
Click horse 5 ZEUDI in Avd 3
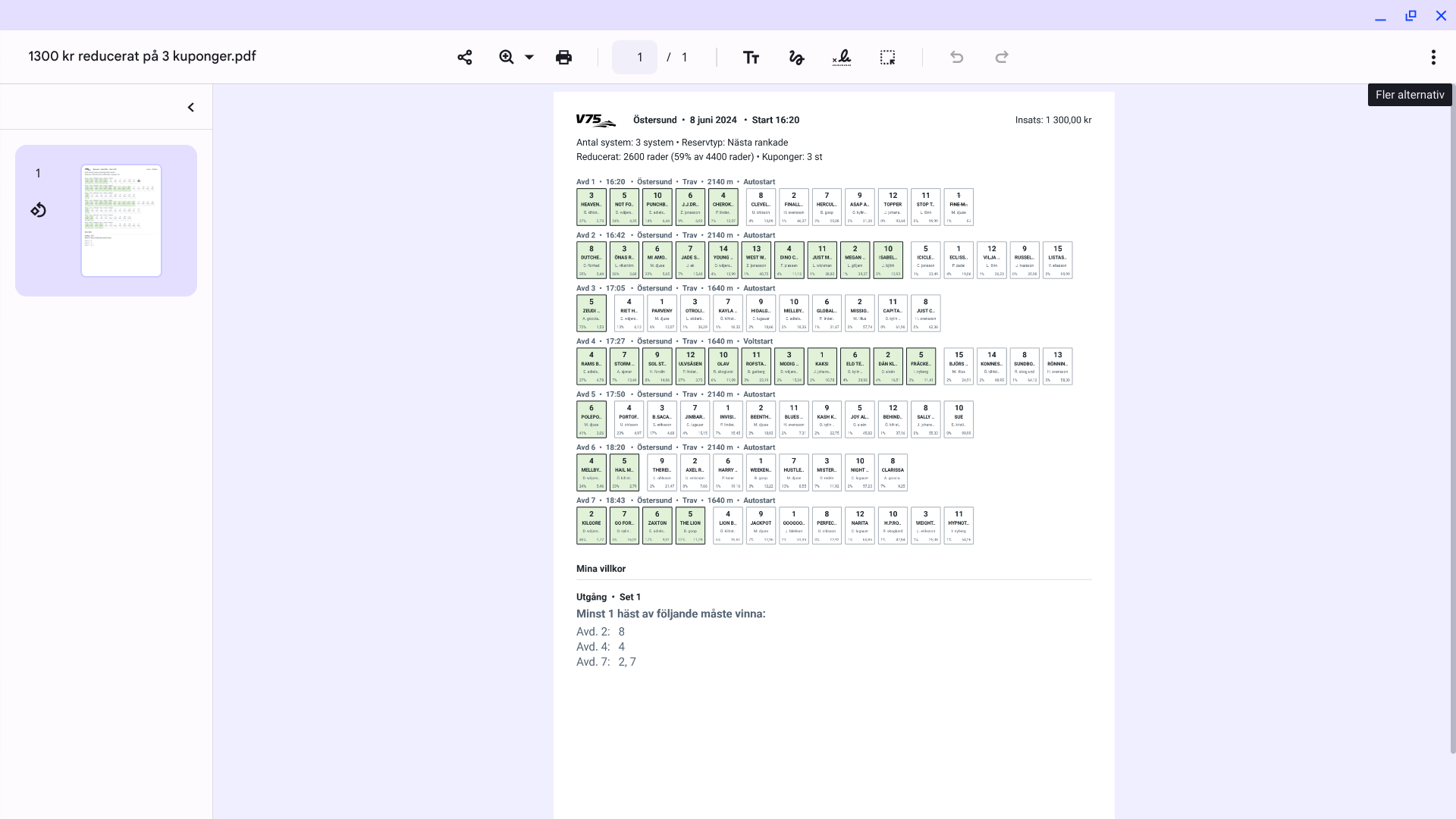point(591,313)
